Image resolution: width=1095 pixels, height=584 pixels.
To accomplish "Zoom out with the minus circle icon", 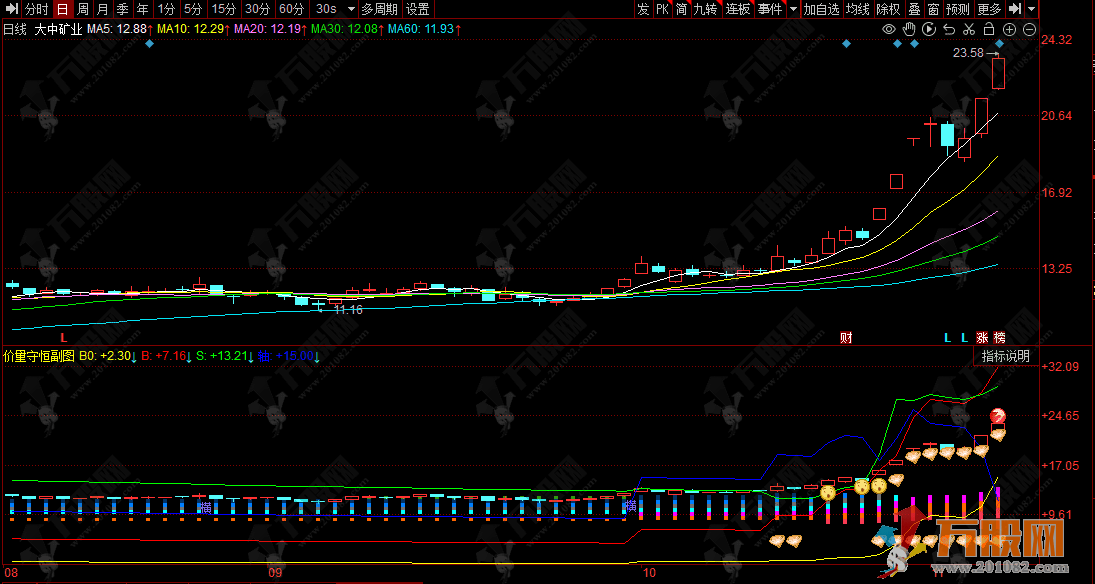I will 1029,29.
